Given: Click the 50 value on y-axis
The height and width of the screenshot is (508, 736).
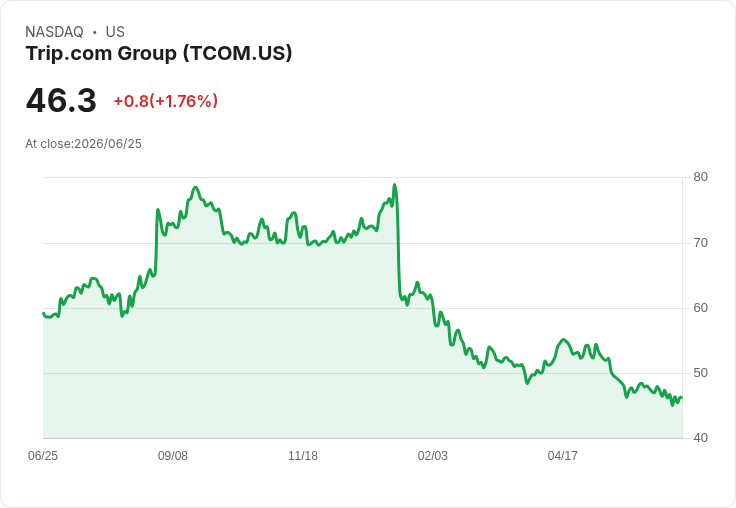Looking at the screenshot, I should pos(700,373).
